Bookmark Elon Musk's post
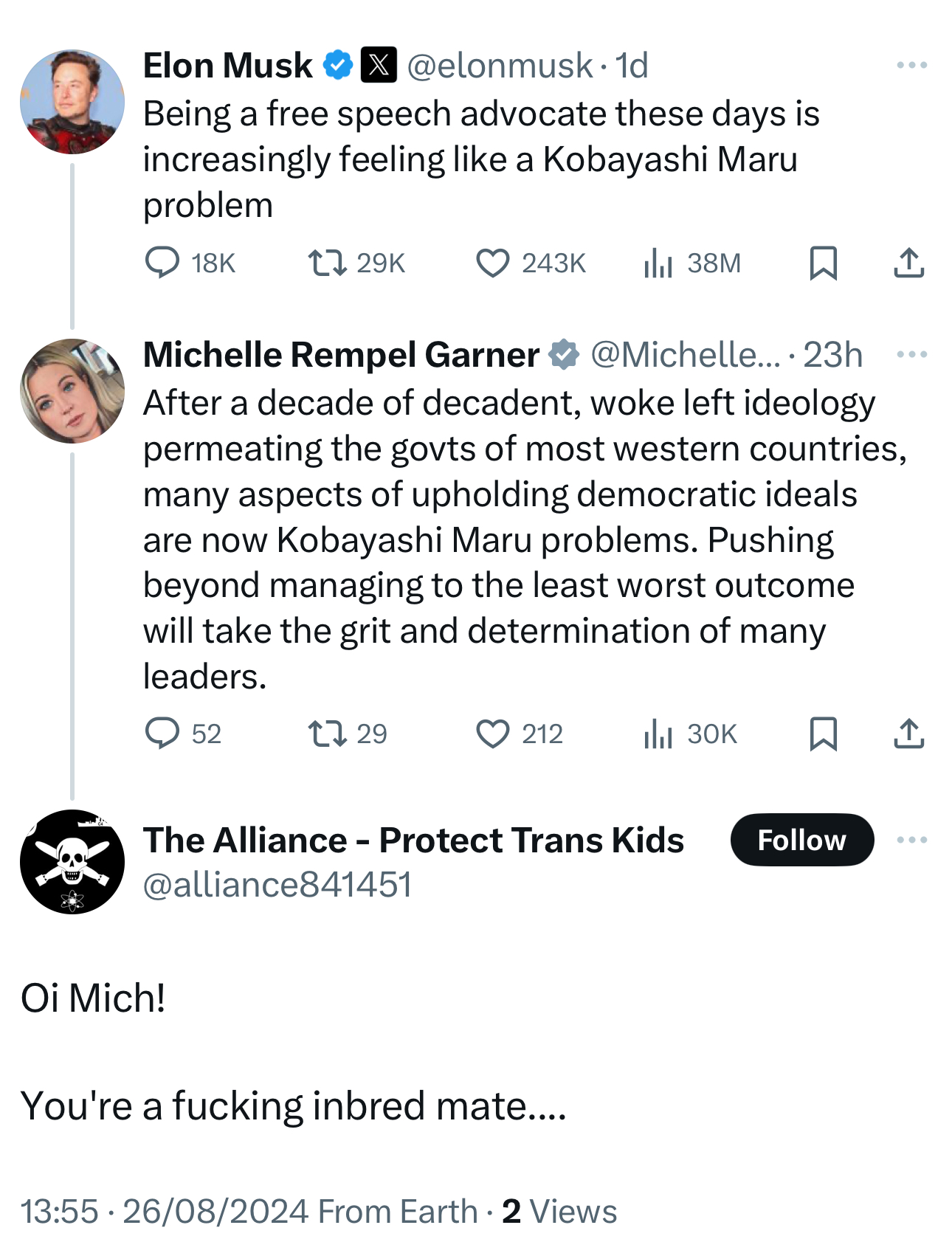Screen dimensions: 952x1256 (823, 263)
